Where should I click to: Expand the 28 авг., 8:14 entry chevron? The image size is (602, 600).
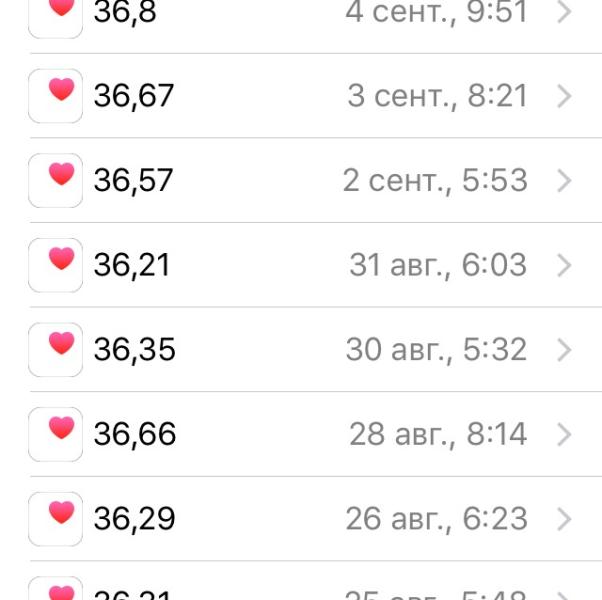(x=564, y=435)
